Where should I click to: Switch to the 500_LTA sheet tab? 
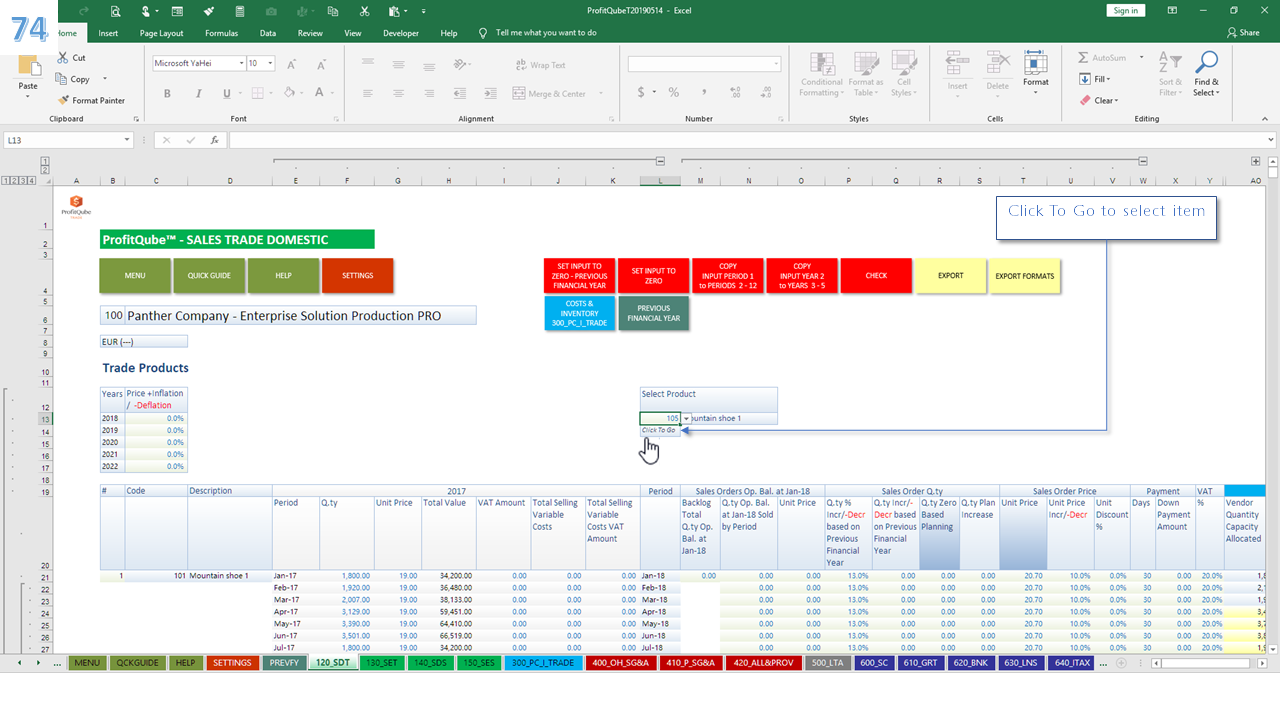click(x=828, y=663)
